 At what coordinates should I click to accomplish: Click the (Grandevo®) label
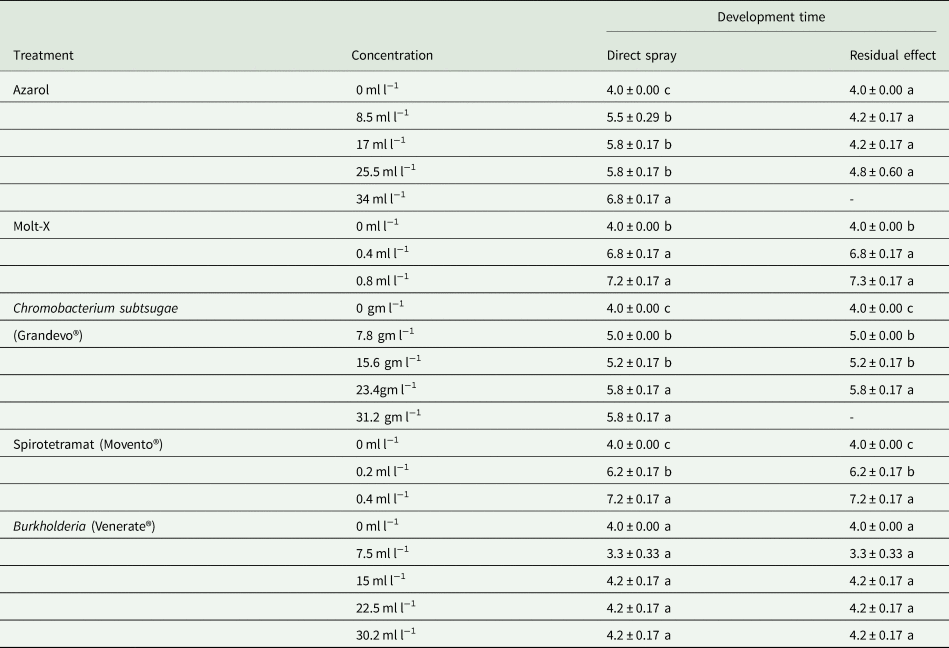pos(48,335)
